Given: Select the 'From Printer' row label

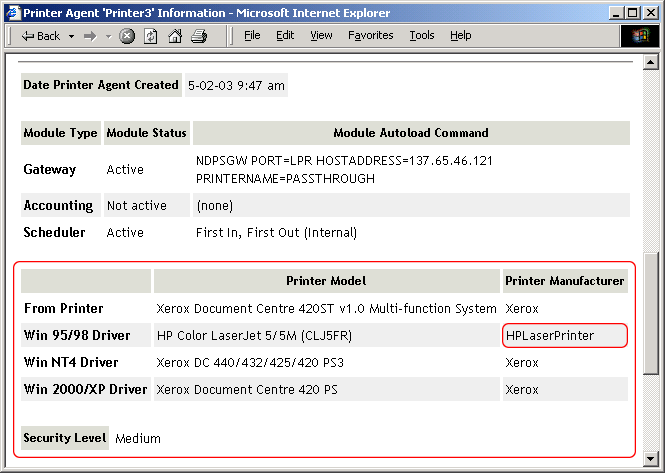Looking at the screenshot, I should point(64,308).
